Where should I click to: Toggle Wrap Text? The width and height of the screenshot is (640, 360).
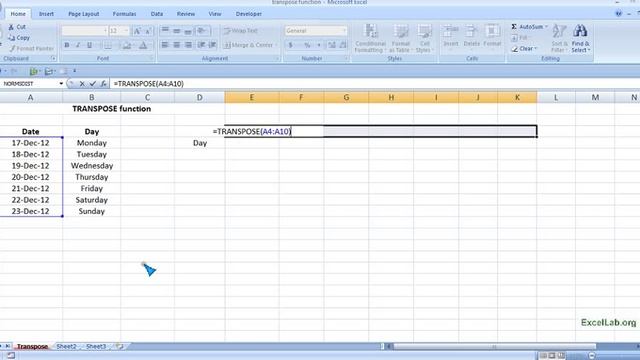coord(241,31)
